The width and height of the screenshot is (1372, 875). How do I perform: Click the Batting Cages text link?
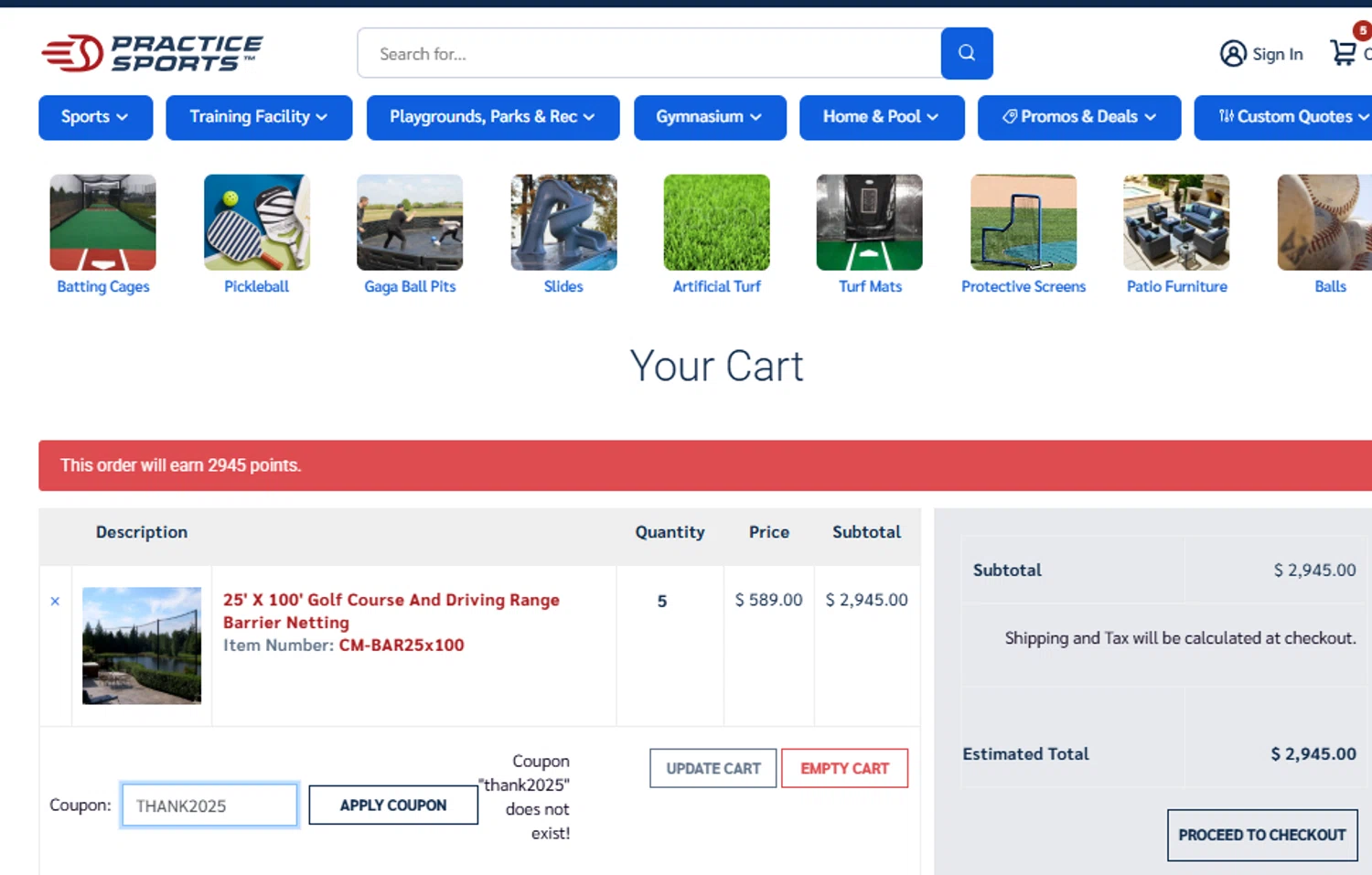point(103,286)
